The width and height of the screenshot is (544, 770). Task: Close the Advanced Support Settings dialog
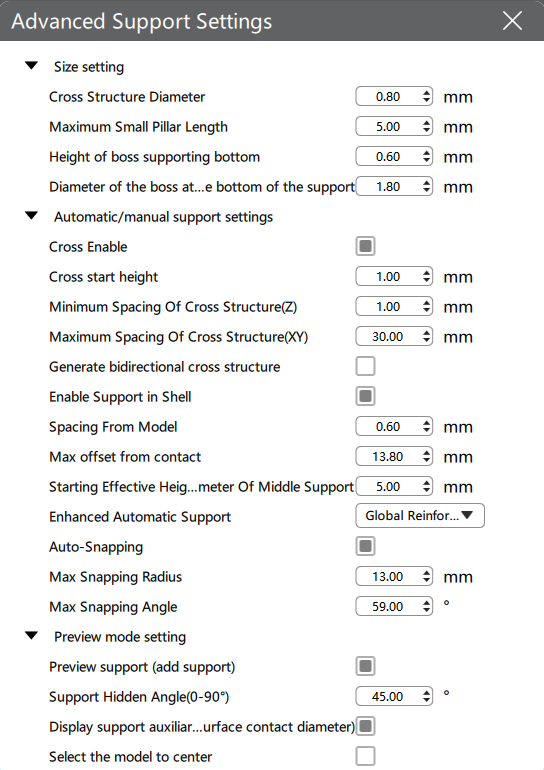(512, 21)
